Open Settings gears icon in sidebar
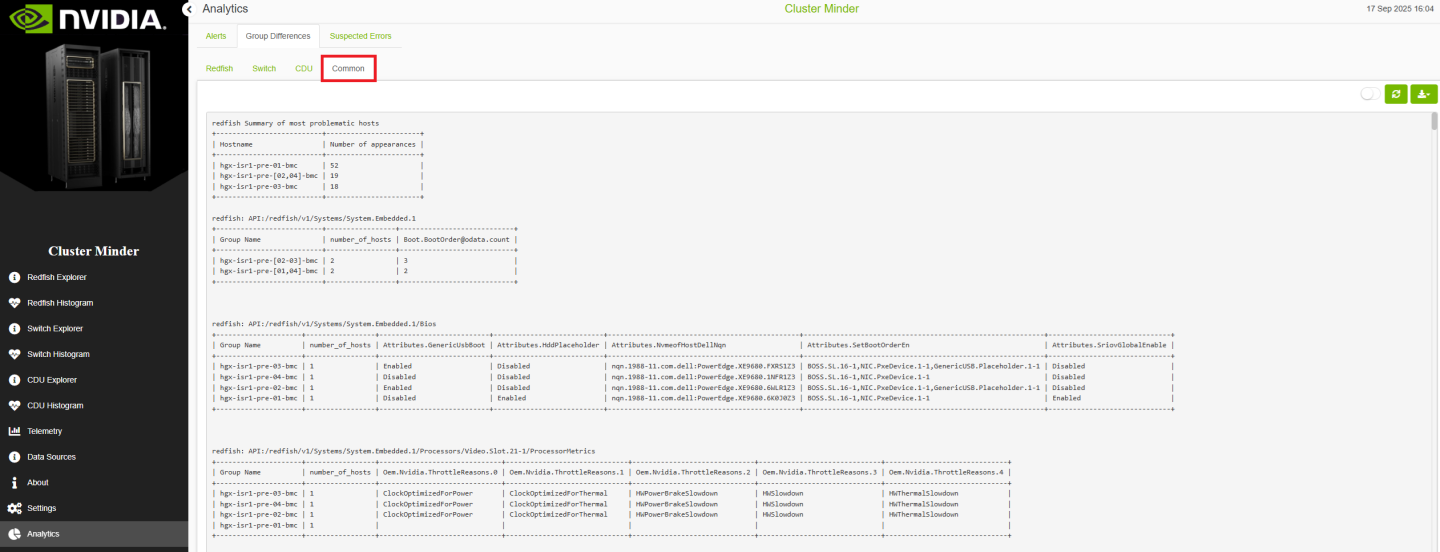This screenshot has height=552, width=1440. tap(14, 508)
